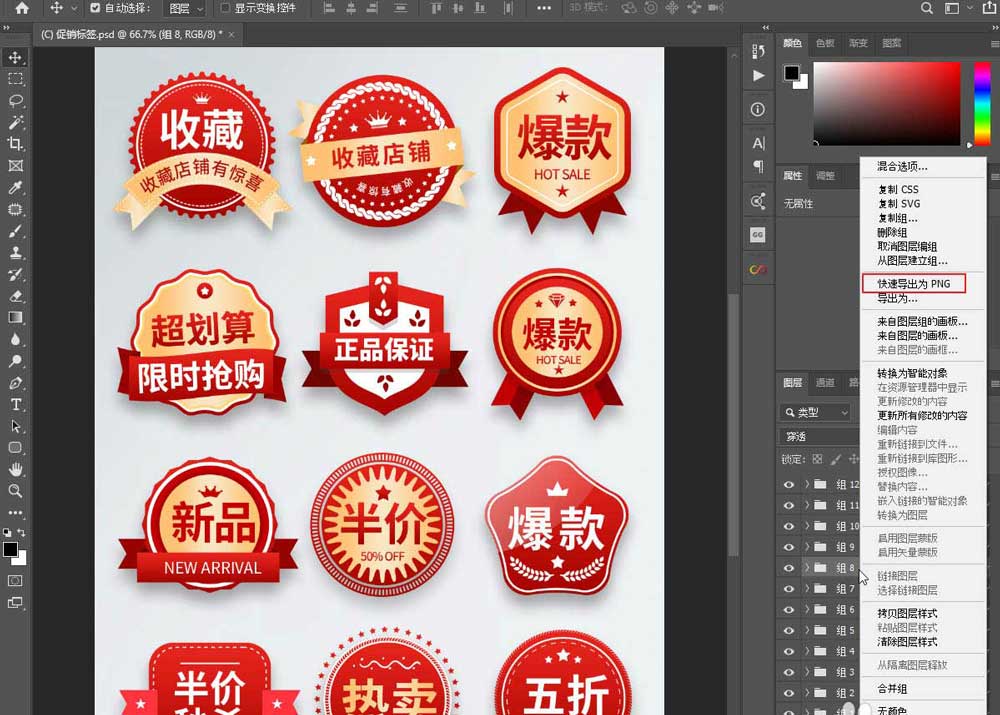Switch to the 色板 panel tab
Screen dimensions: 1000x715
825,43
